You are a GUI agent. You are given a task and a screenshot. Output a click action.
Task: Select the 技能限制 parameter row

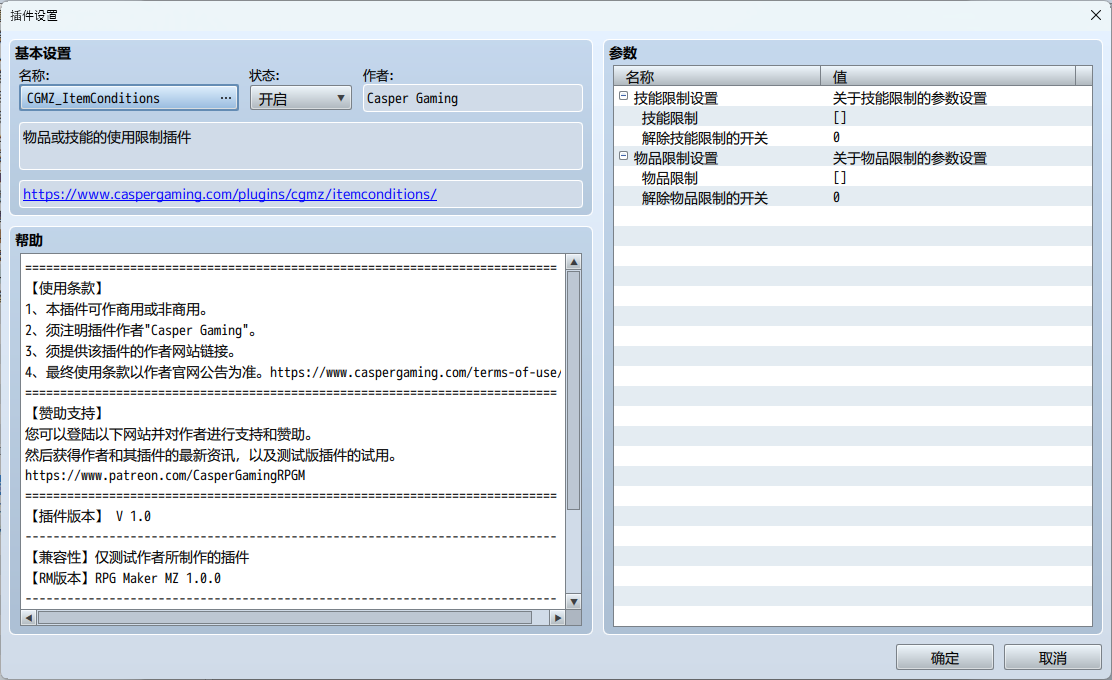coord(852,118)
